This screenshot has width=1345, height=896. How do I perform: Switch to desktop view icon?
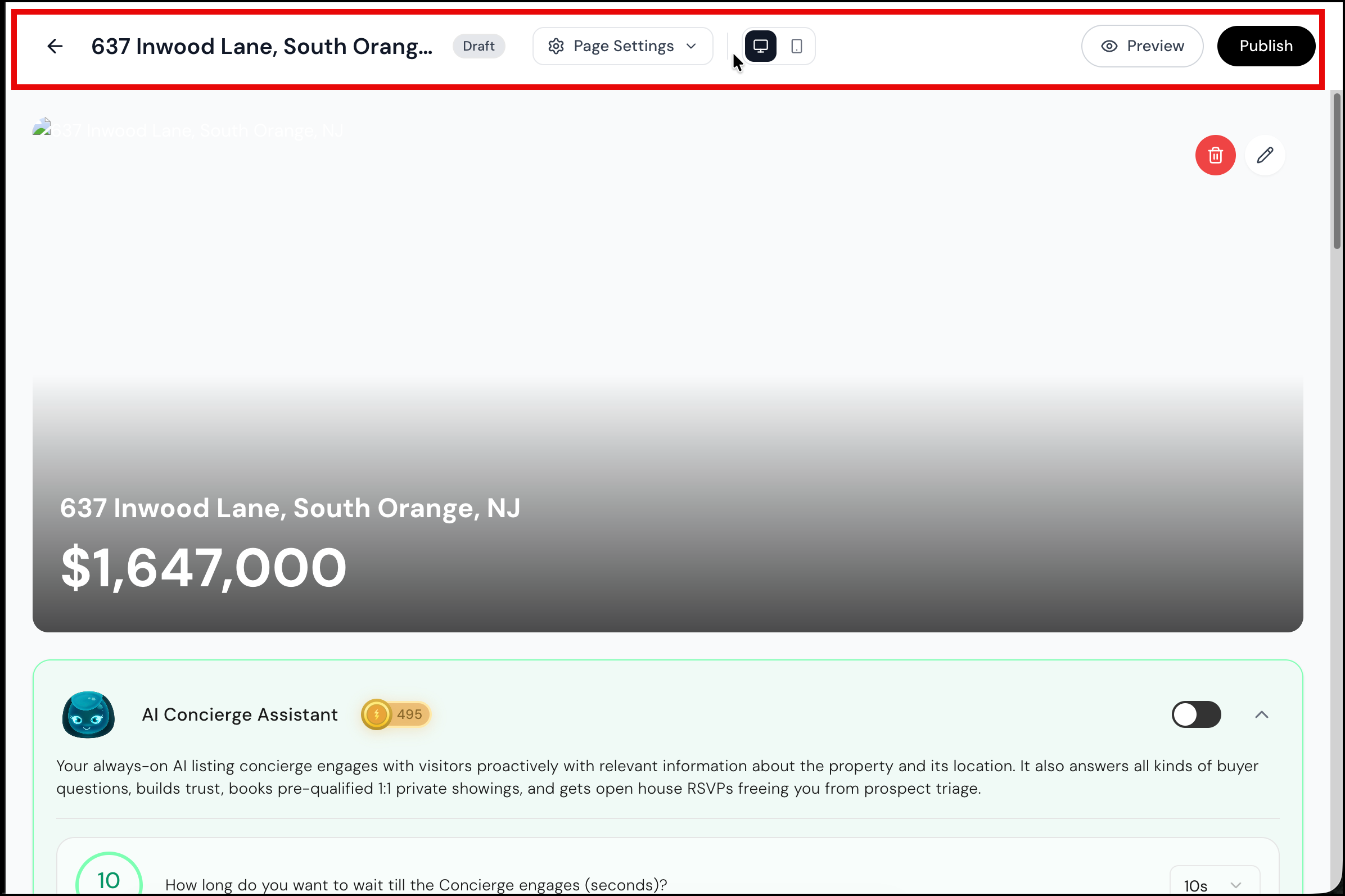(x=760, y=46)
